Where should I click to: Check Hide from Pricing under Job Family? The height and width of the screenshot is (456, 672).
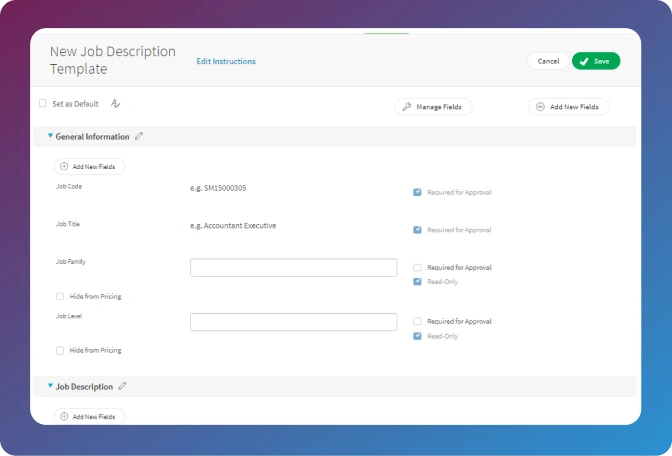[x=60, y=296]
